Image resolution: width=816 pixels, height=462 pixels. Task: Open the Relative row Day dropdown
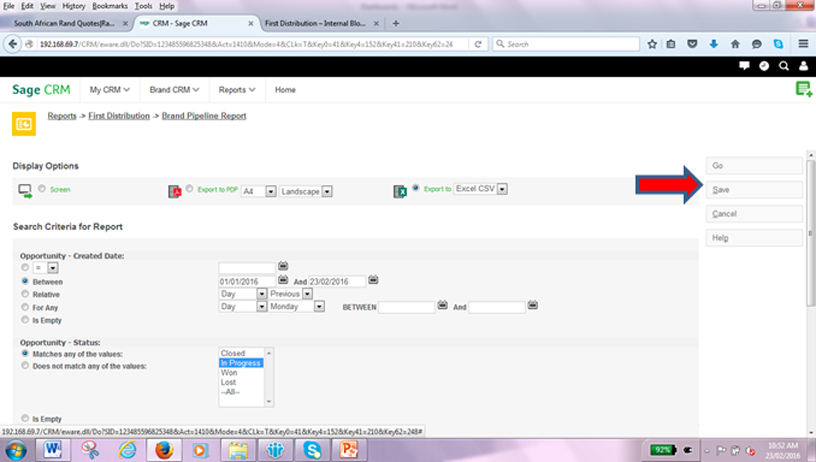(243, 294)
